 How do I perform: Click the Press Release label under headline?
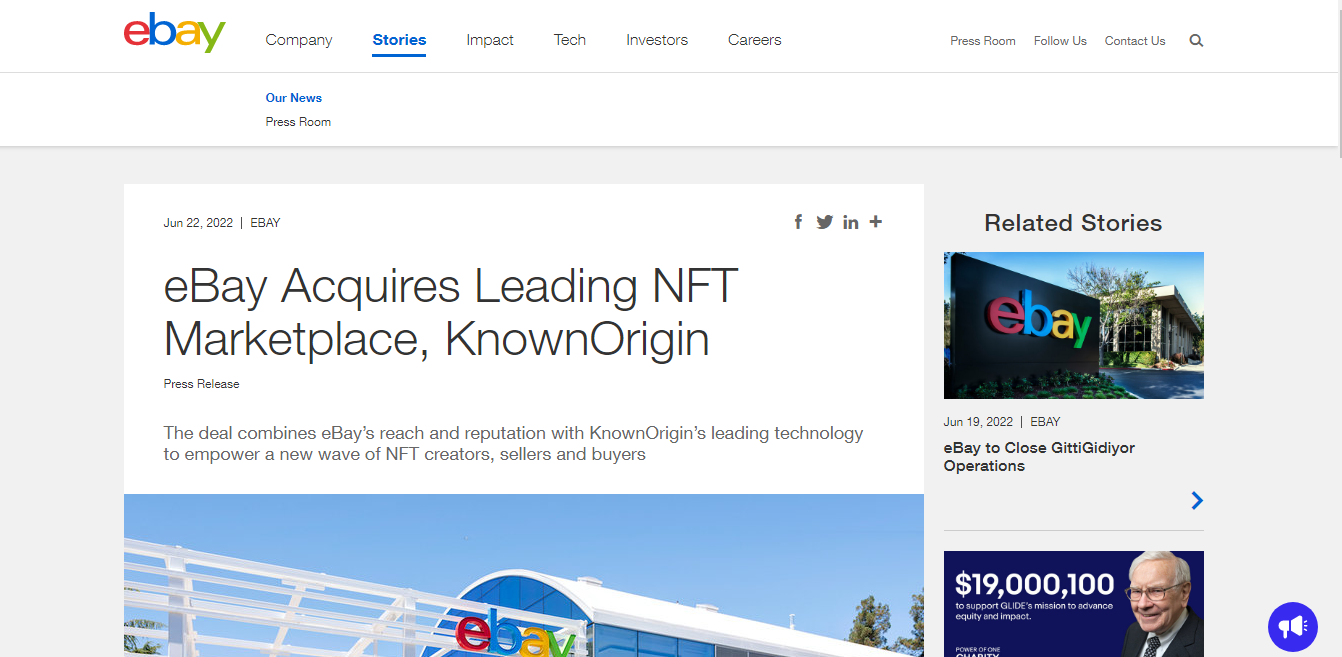[x=202, y=384]
